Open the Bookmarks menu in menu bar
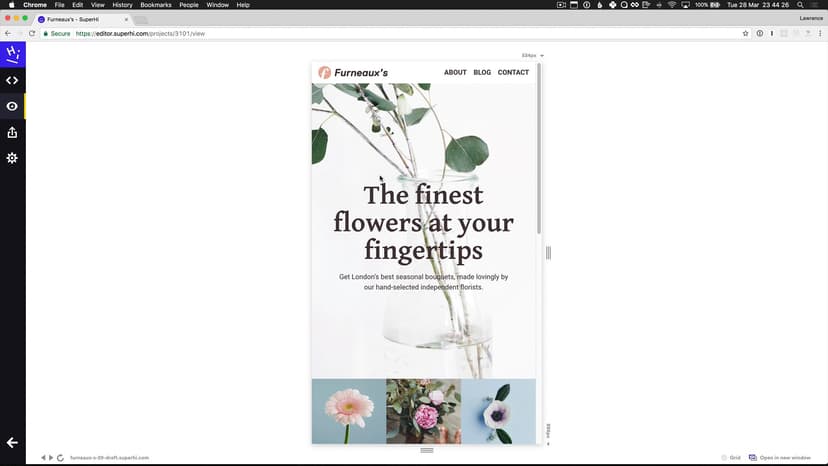The height and width of the screenshot is (466, 828). point(155,5)
